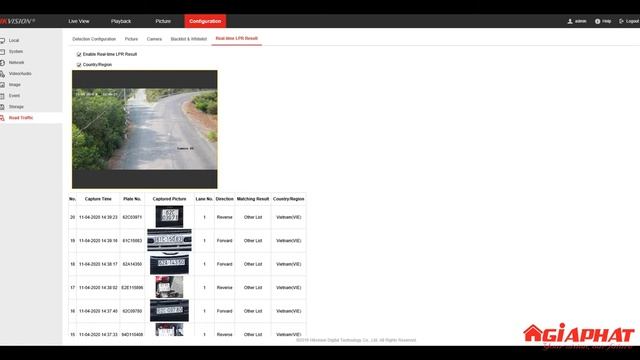Viewport: 640px width, 360px height.
Task: Click the Country/Region column header
Action: point(289,199)
